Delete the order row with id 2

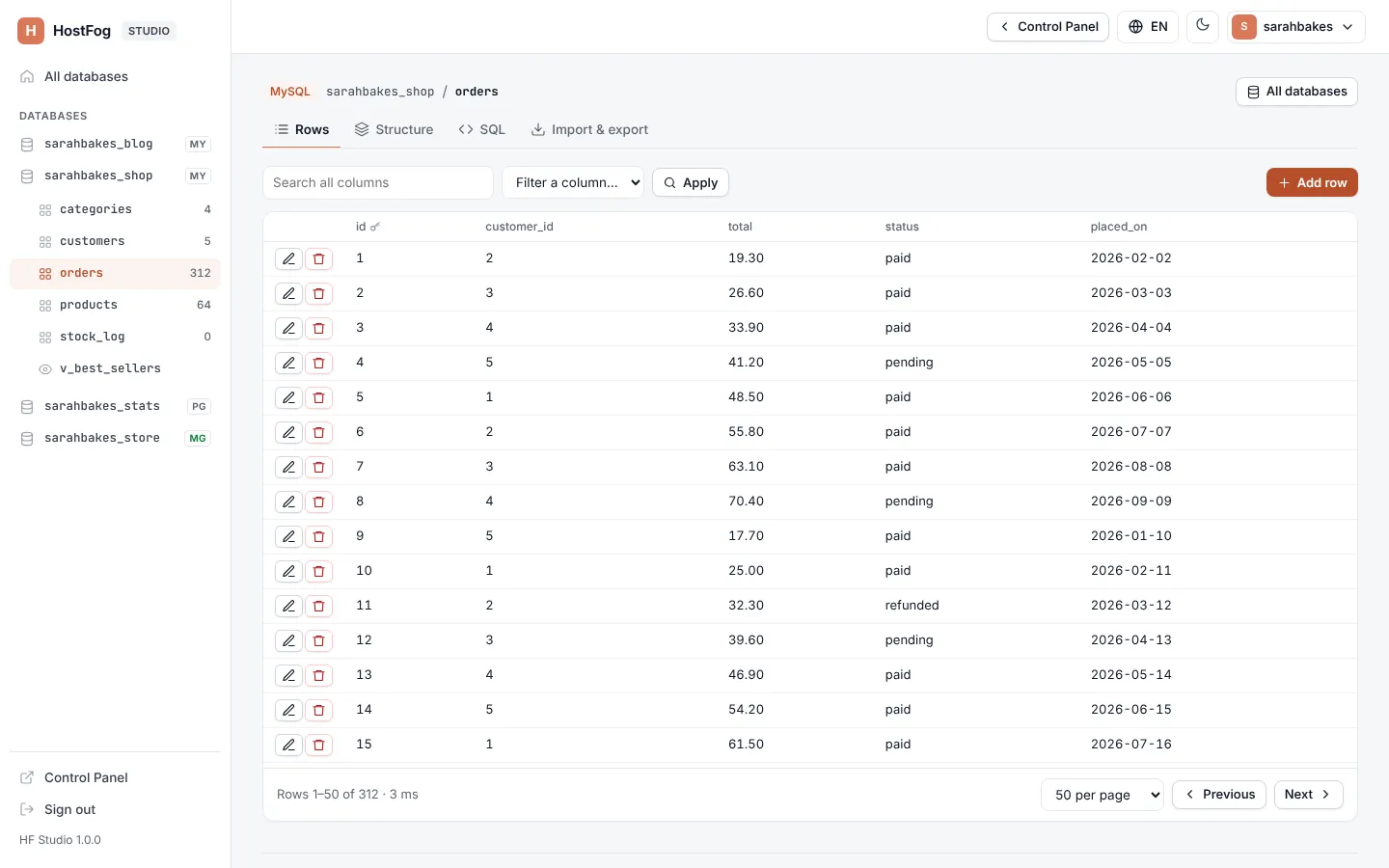pyautogui.click(x=319, y=293)
